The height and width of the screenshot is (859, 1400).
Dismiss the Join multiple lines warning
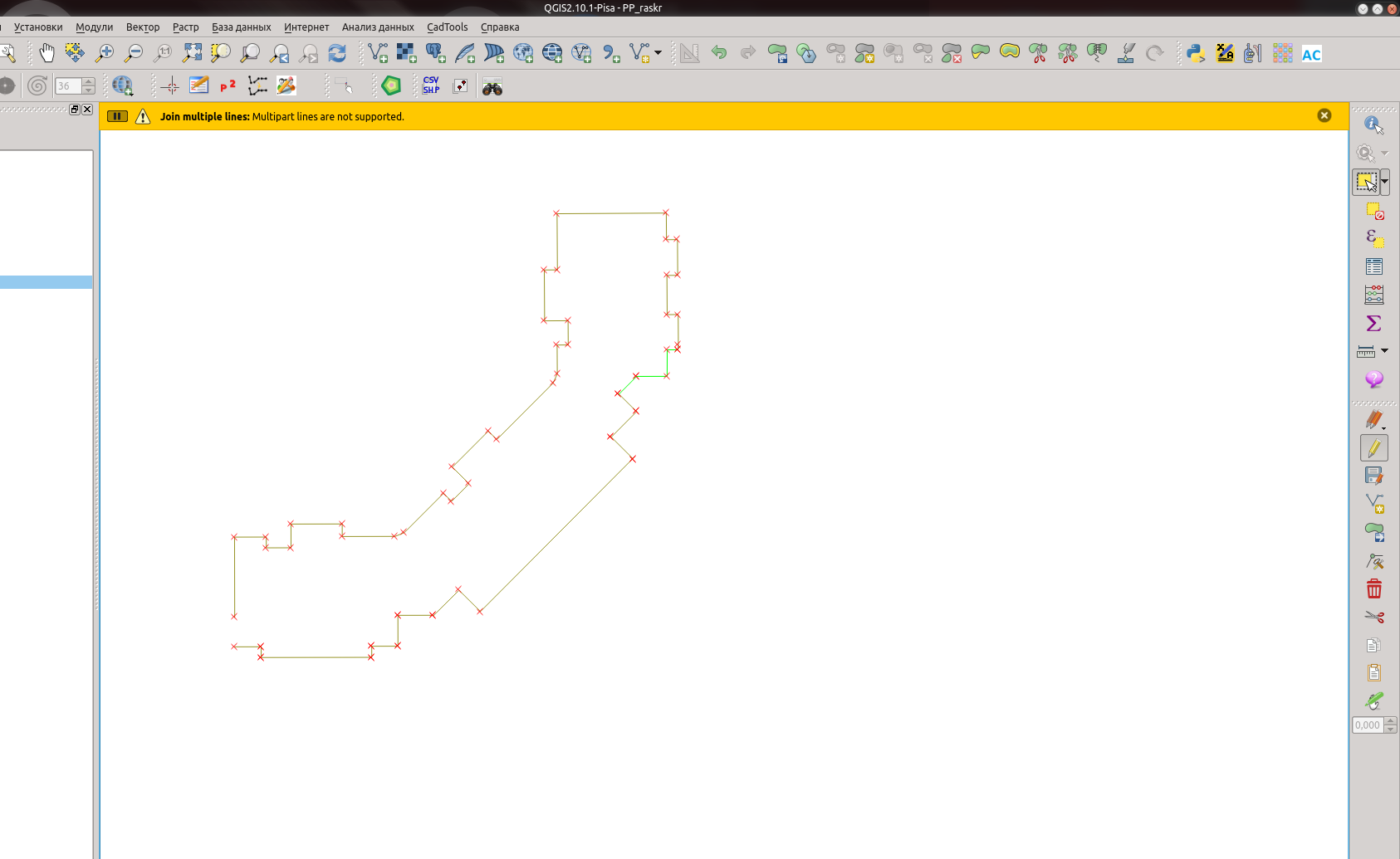point(1324,116)
